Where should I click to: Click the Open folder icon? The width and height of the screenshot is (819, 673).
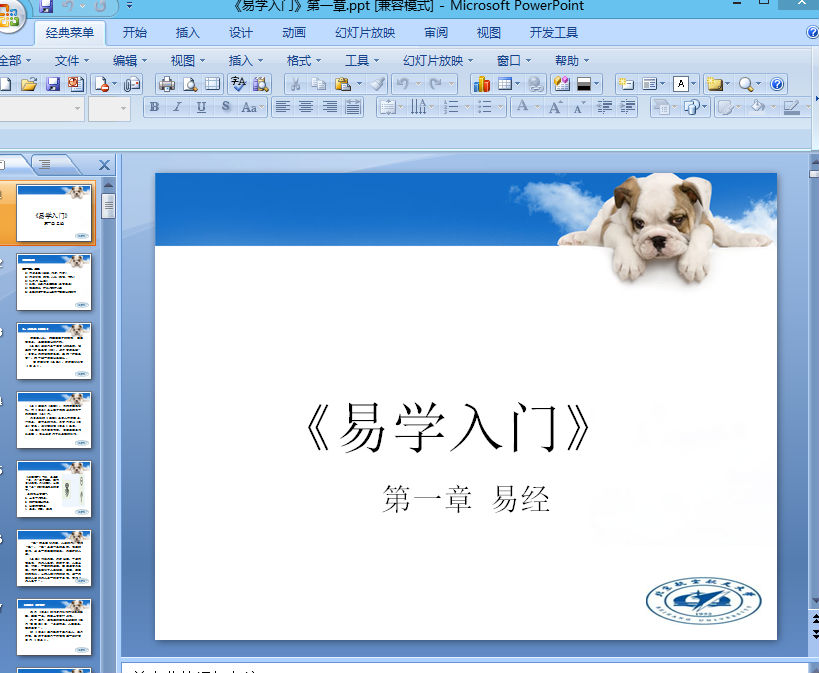[29, 84]
